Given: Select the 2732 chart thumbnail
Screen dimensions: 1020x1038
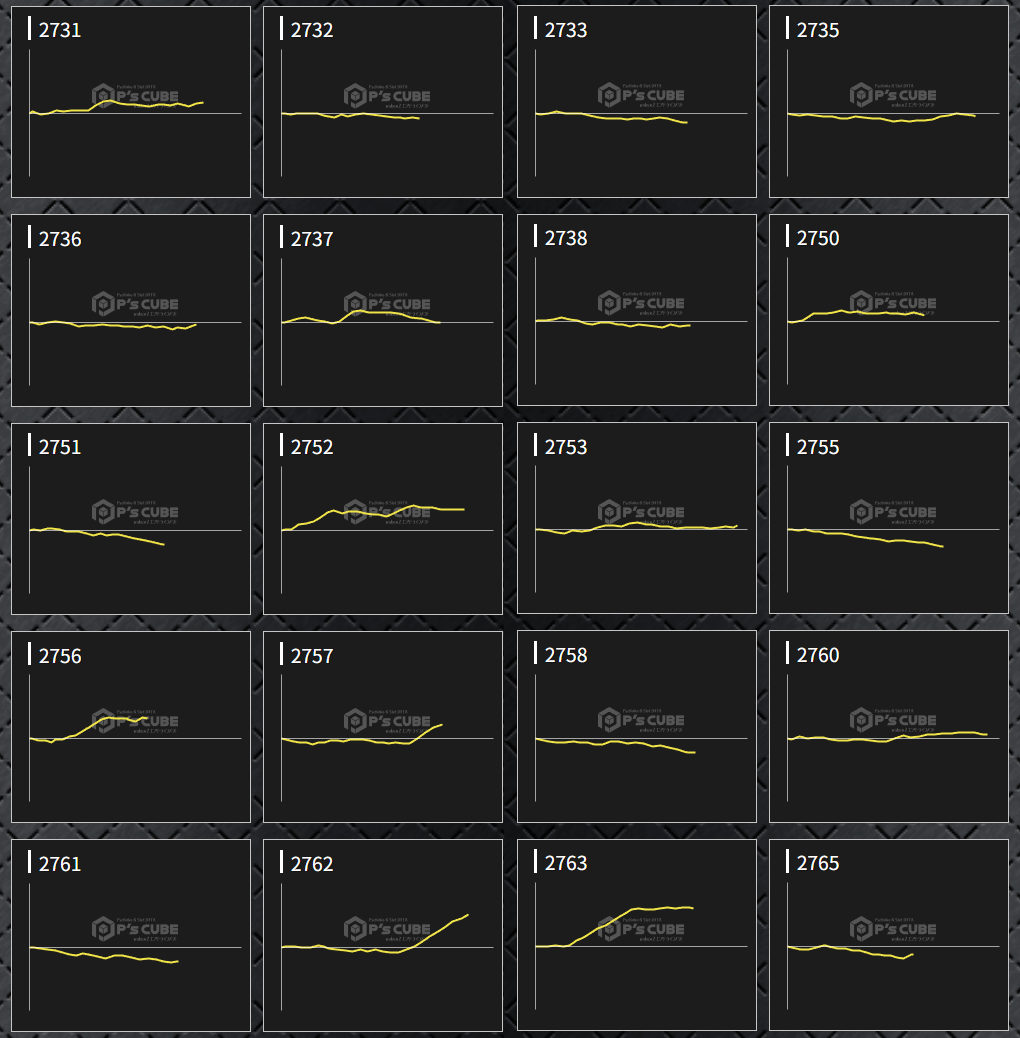Looking at the screenshot, I should (383, 102).
